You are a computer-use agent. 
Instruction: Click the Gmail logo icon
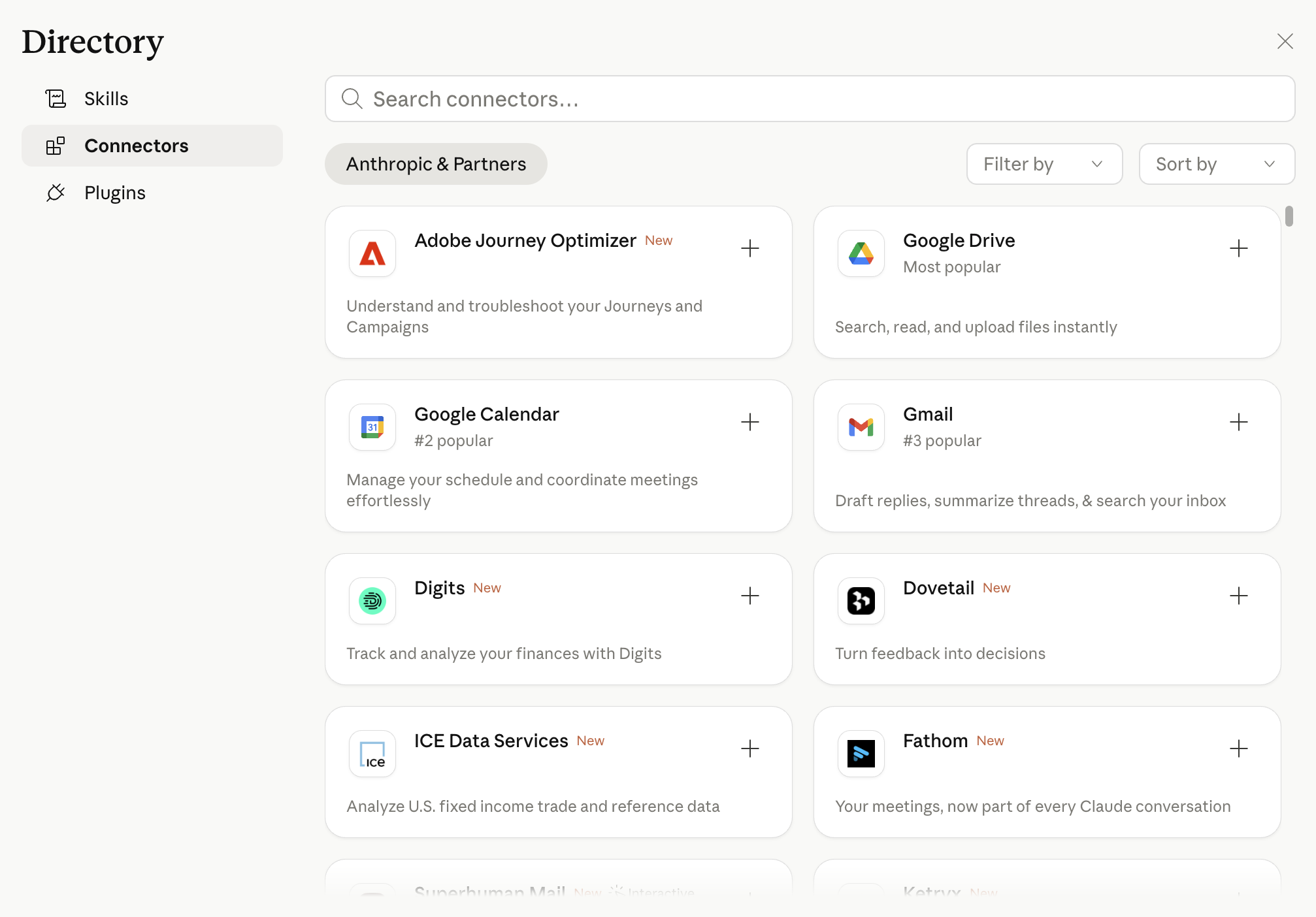point(861,427)
